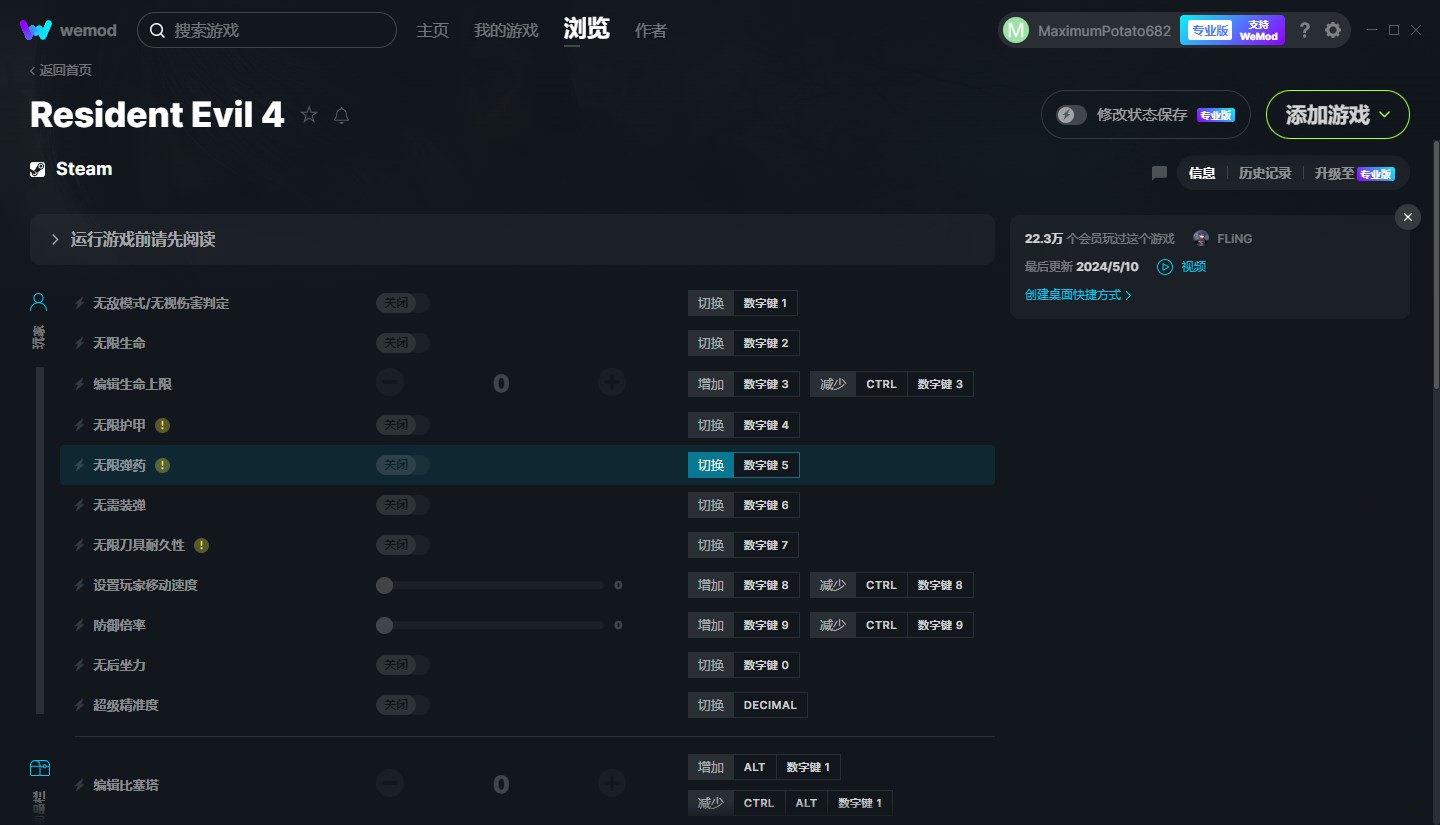The width and height of the screenshot is (1440, 825).
Task: Click lightning icon beside 无敌模式/无视伤害判定
Action: tap(80, 303)
